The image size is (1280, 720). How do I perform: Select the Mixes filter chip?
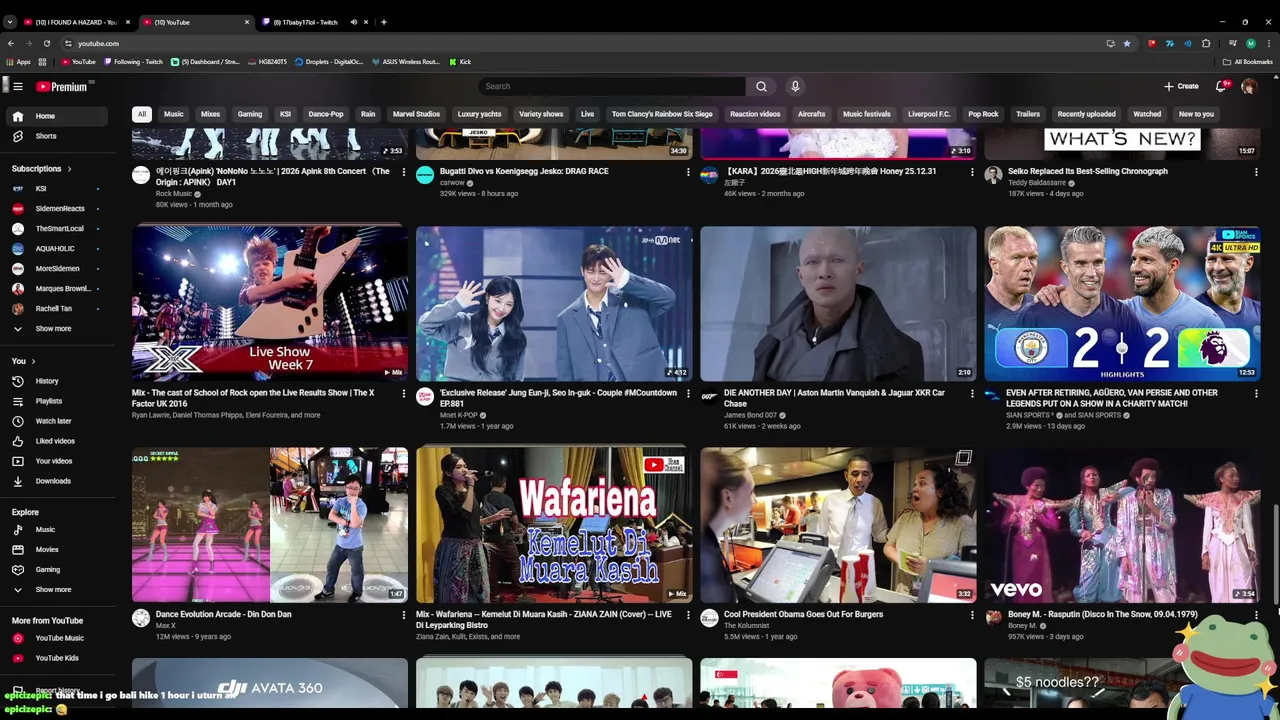(210, 114)
